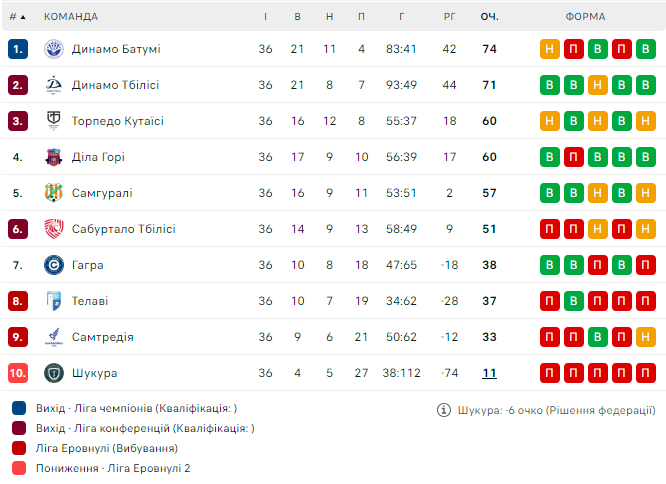Screen dimensions: 666x484
Task: Click the КОМАНДА column header
Action: pos(71,17)
